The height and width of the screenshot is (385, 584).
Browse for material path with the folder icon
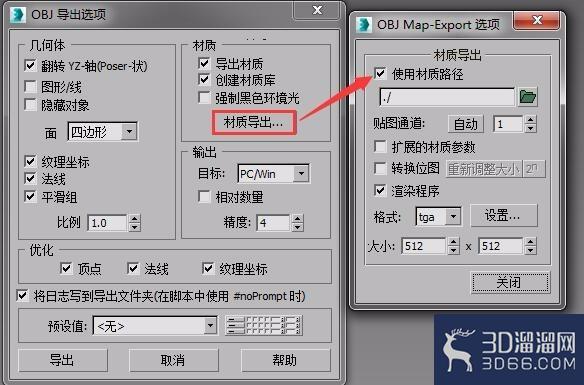[x=527, y=97]
